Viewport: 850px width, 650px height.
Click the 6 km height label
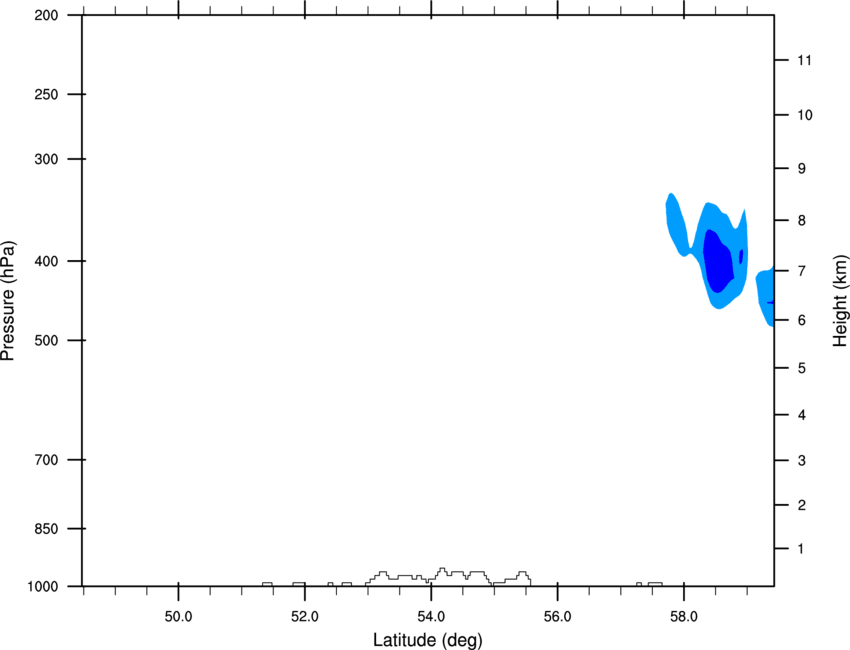802,320
